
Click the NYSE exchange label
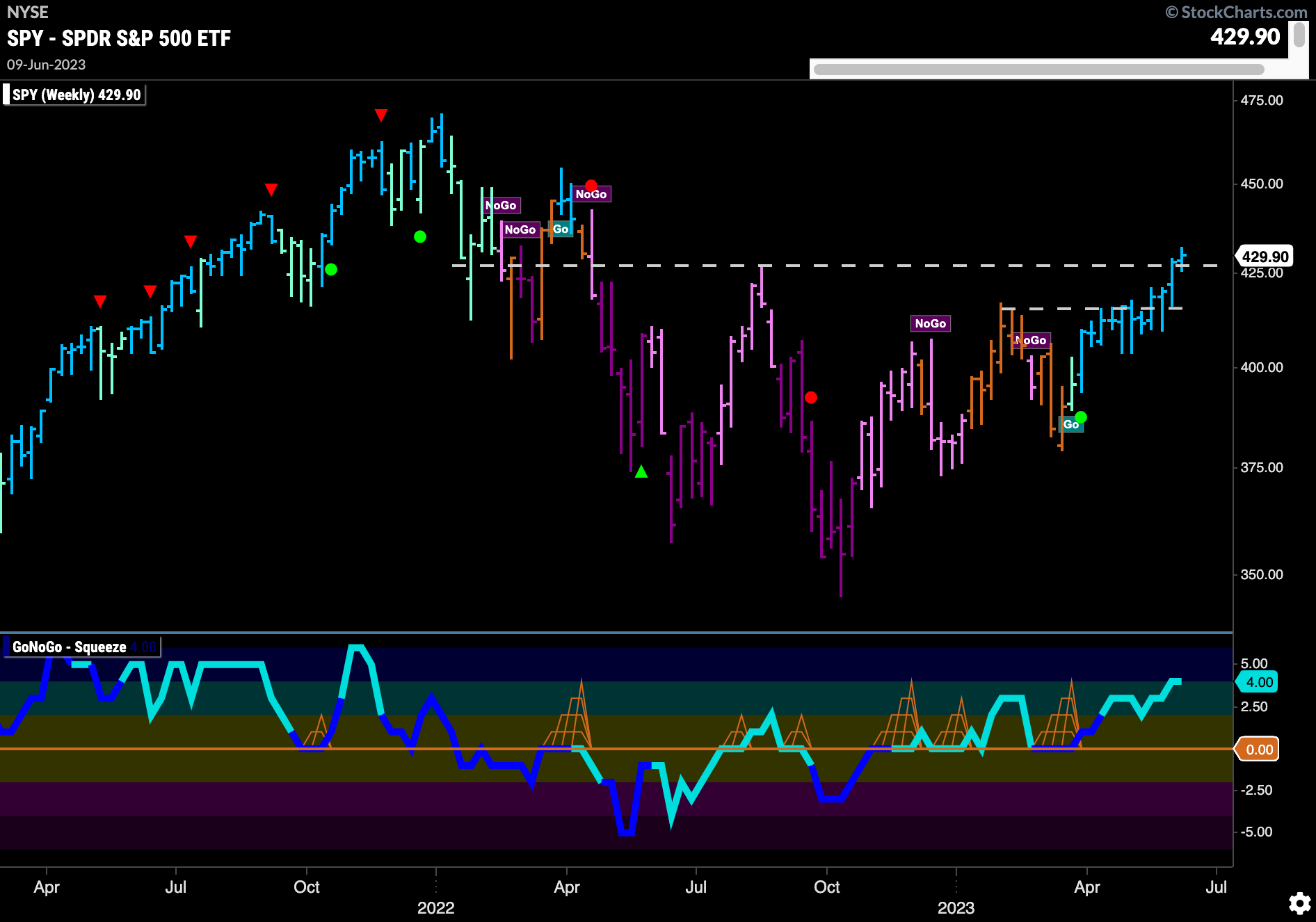(x=28, y=13)
